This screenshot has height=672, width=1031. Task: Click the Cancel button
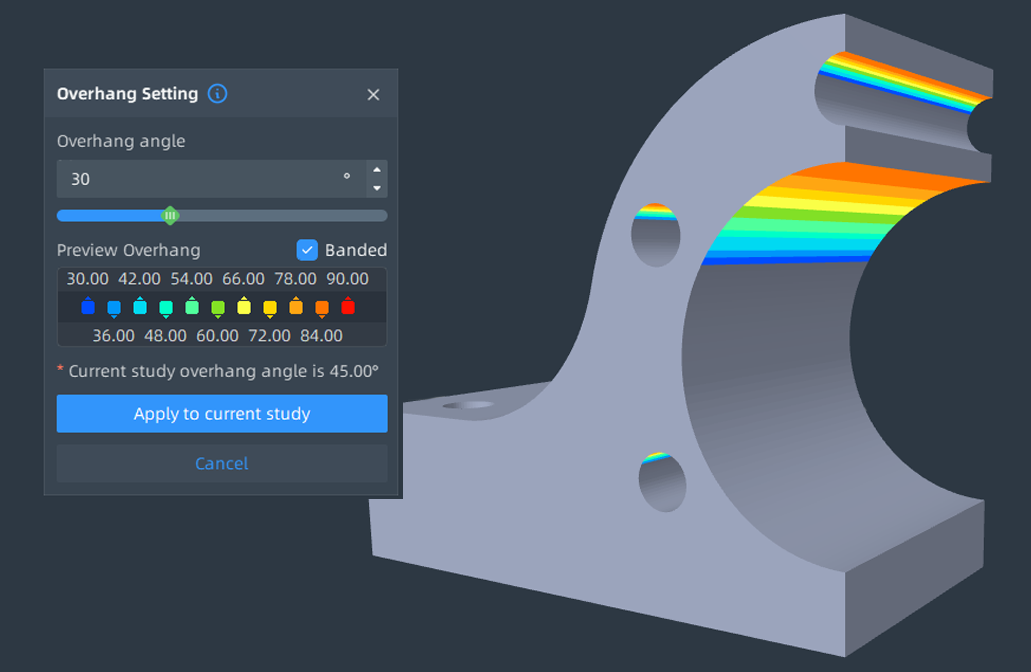[x=221, y=463]
